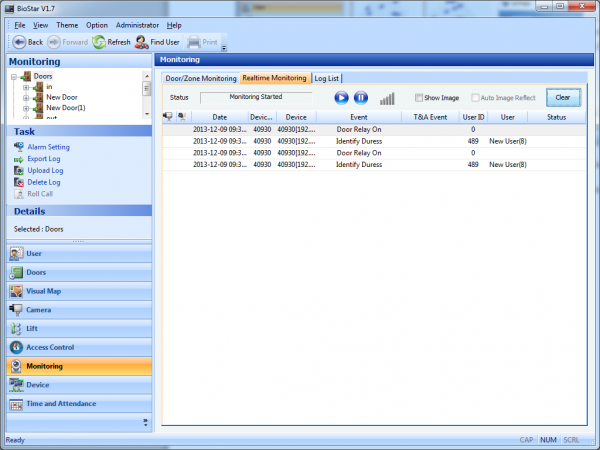Enable the Show Image checkbox

click(x=420, y=97)
